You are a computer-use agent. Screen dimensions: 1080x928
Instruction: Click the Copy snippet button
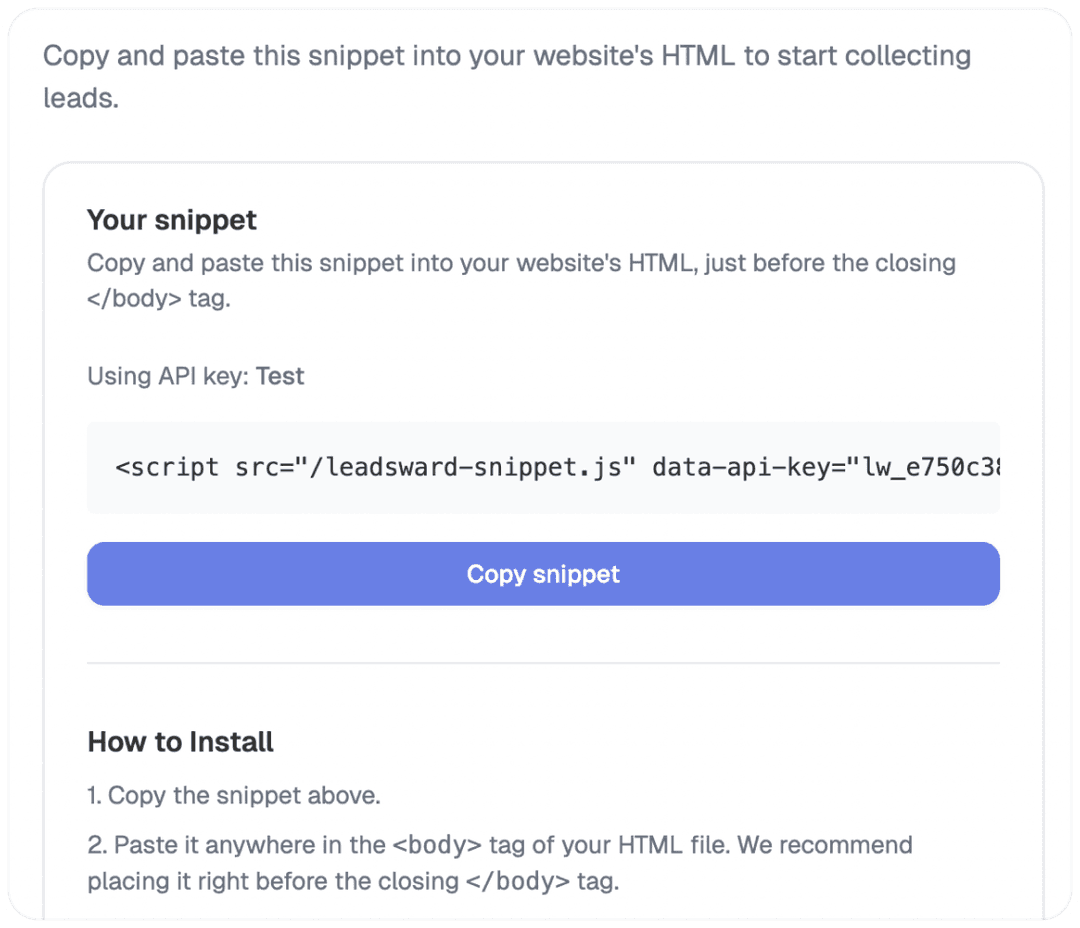coord(543,574)
